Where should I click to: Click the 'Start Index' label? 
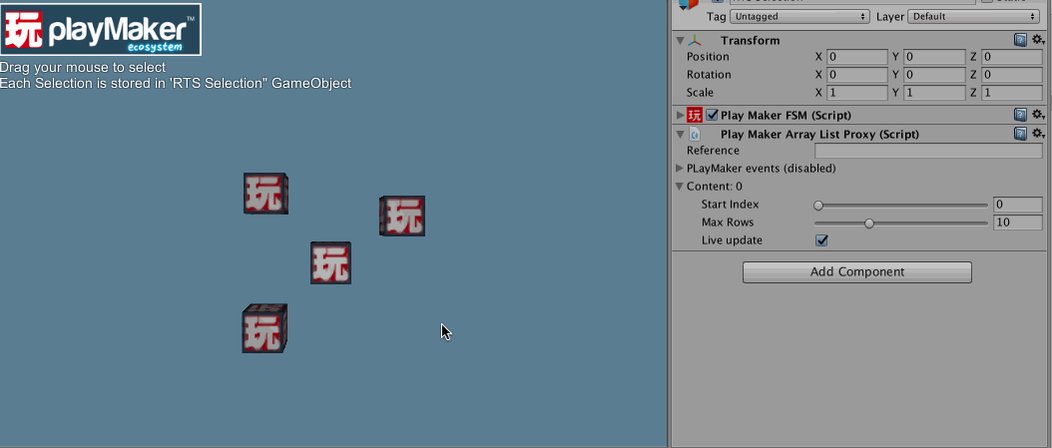[x=730, y=205]
